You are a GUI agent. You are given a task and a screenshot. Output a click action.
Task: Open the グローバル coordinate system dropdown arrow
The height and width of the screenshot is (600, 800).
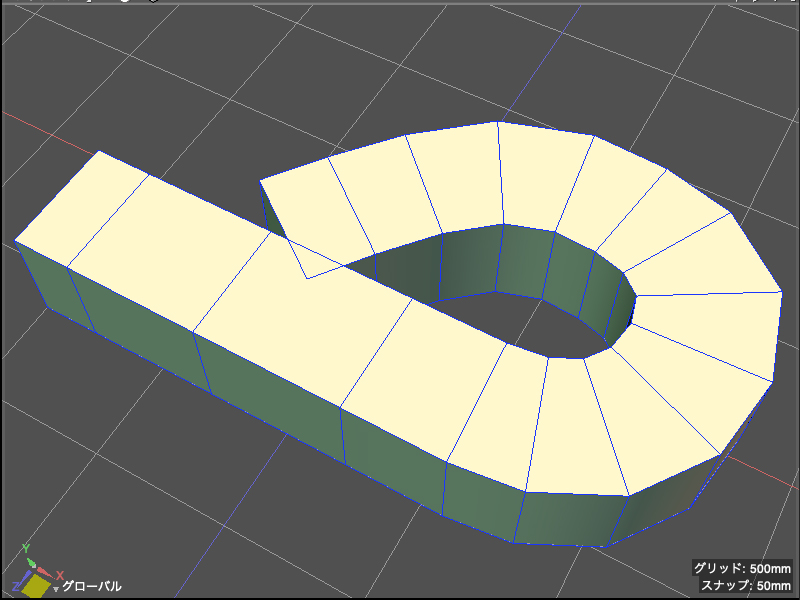(56, 589)
